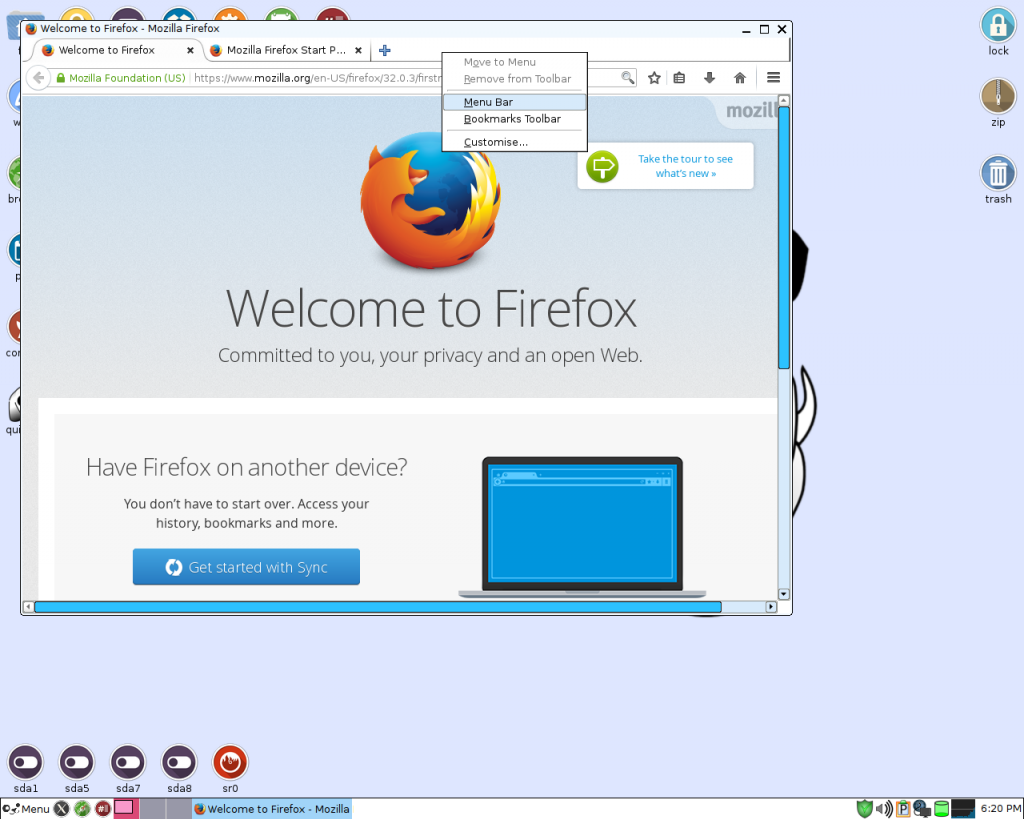Viewport: 1024px width, 819px height.
Task: Close the Mozilla Firefox Start Page tab
Action: pyautogui.click(x=358, y=50)
